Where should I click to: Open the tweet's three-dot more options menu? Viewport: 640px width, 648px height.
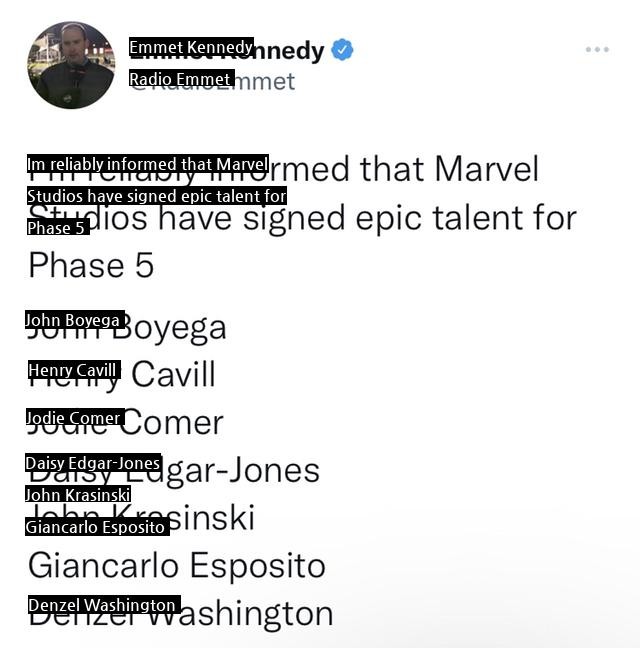tap(597, 50)
